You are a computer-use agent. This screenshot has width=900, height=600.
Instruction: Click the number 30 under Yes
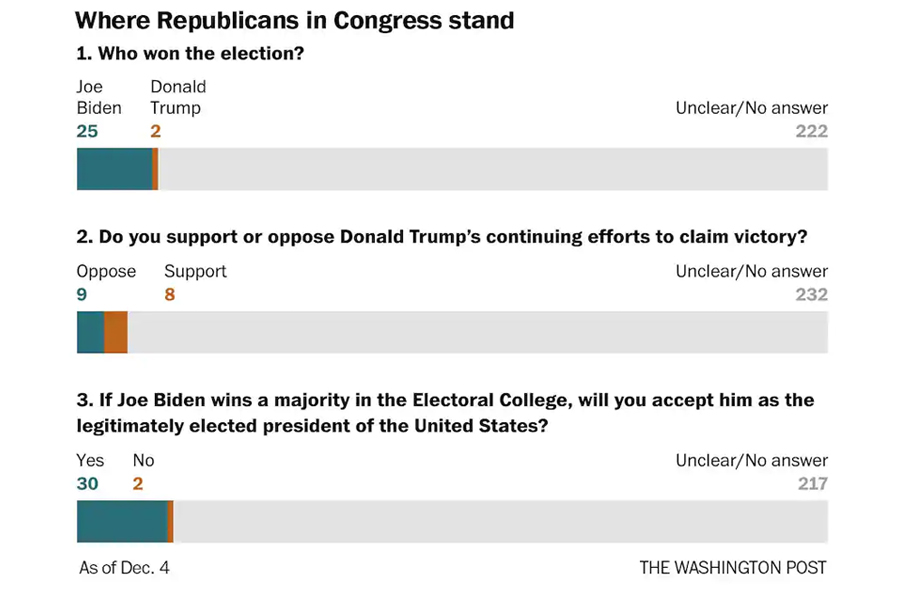click(x=87, y=483)
